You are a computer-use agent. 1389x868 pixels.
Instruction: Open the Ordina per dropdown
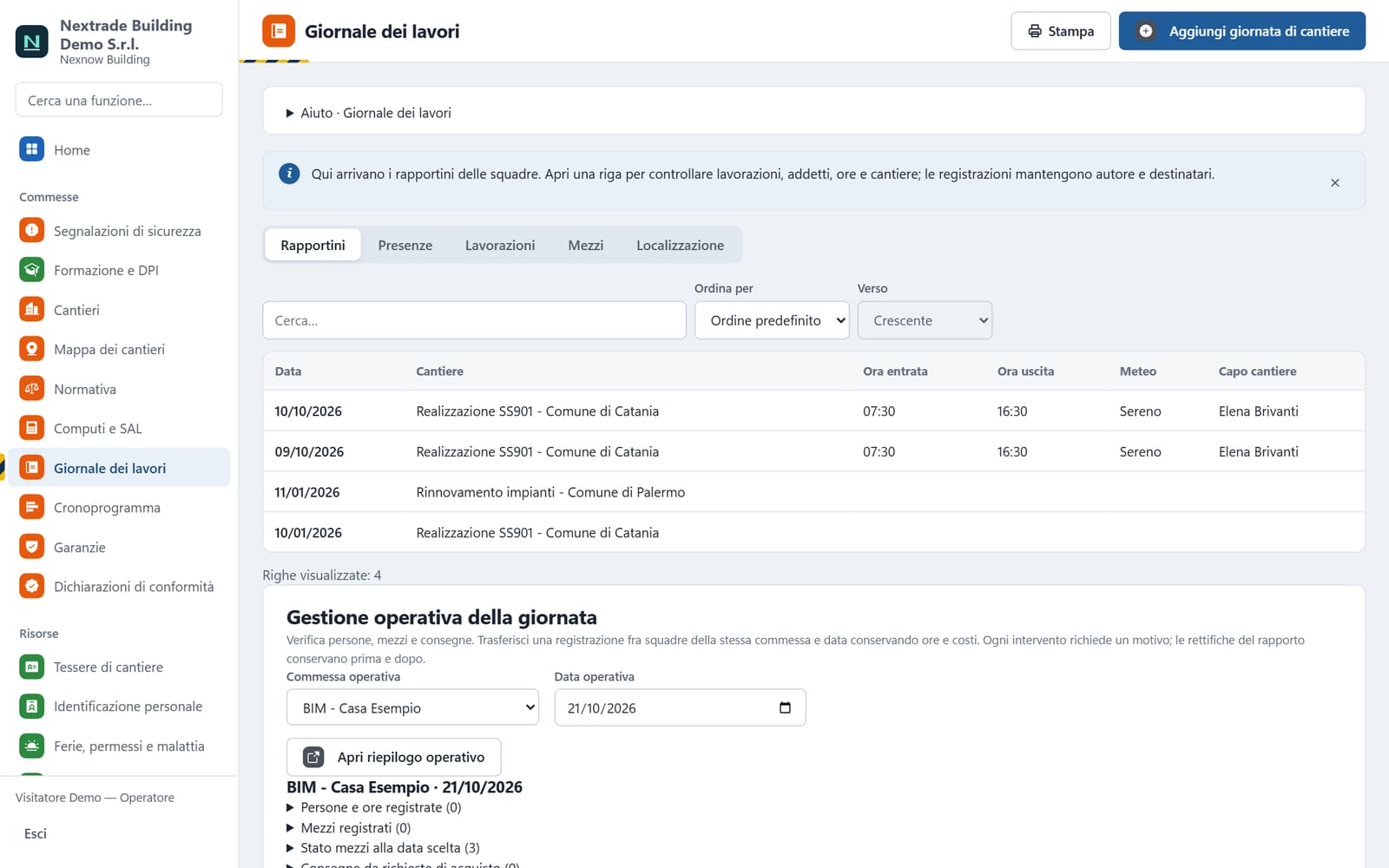772,320
